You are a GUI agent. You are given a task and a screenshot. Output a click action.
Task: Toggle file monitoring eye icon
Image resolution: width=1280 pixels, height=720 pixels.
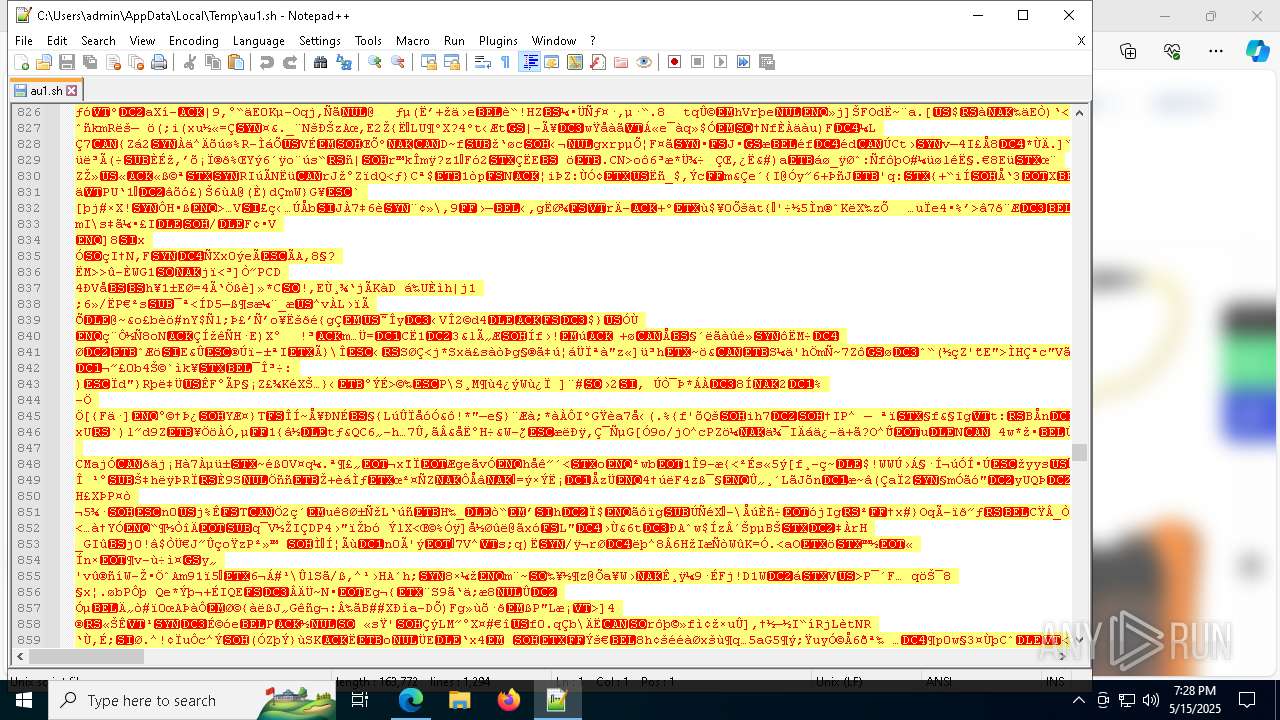coord(644,62)
